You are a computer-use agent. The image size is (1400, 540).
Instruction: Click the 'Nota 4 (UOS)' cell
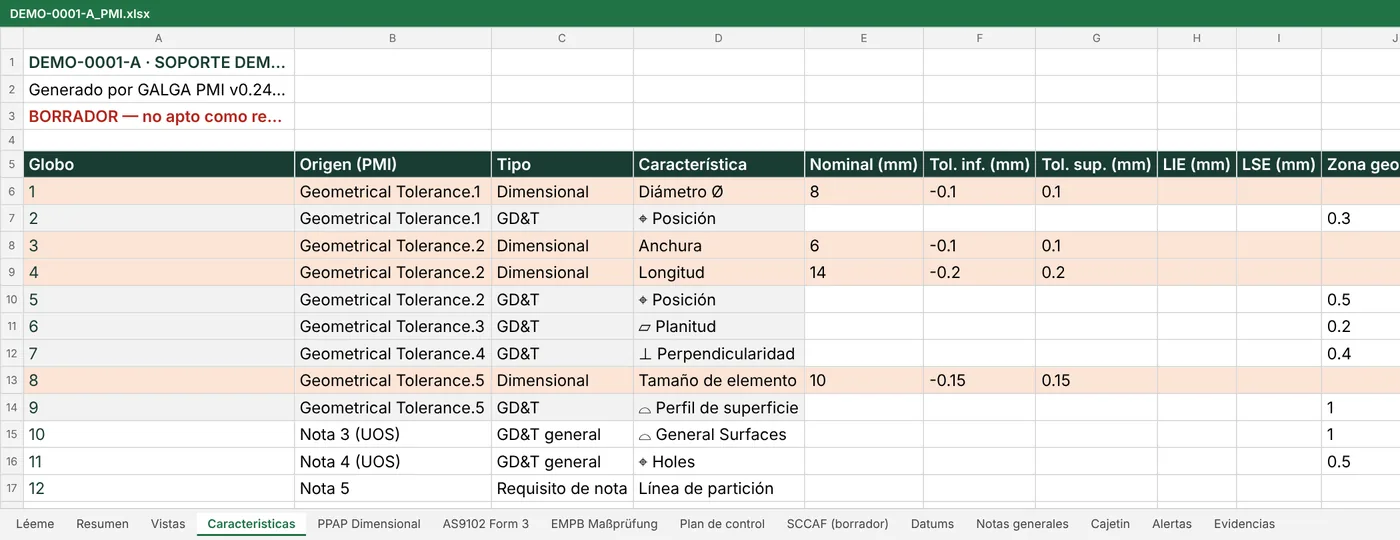(393, 461)
